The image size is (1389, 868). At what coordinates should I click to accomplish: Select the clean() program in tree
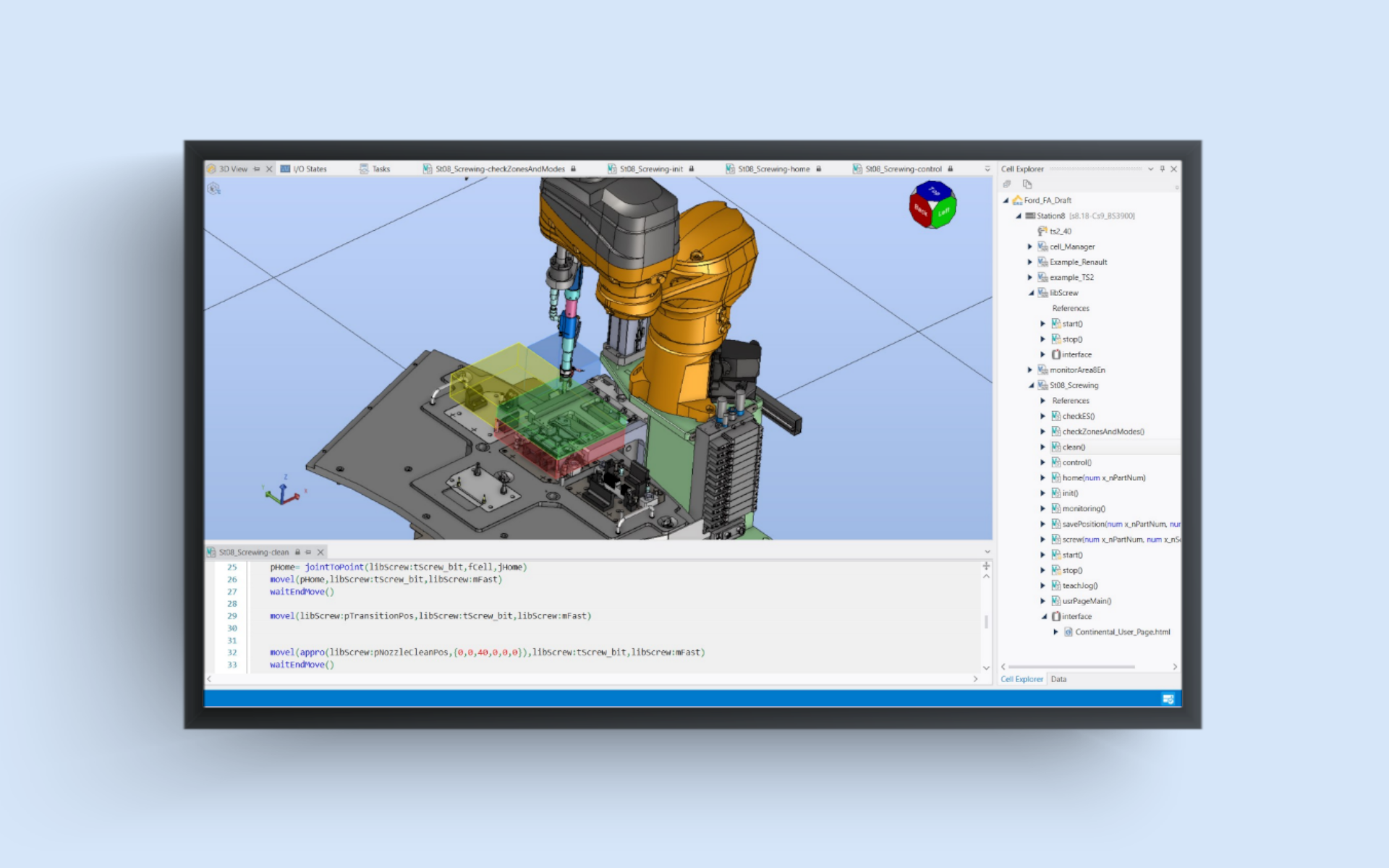(1074, 447)
